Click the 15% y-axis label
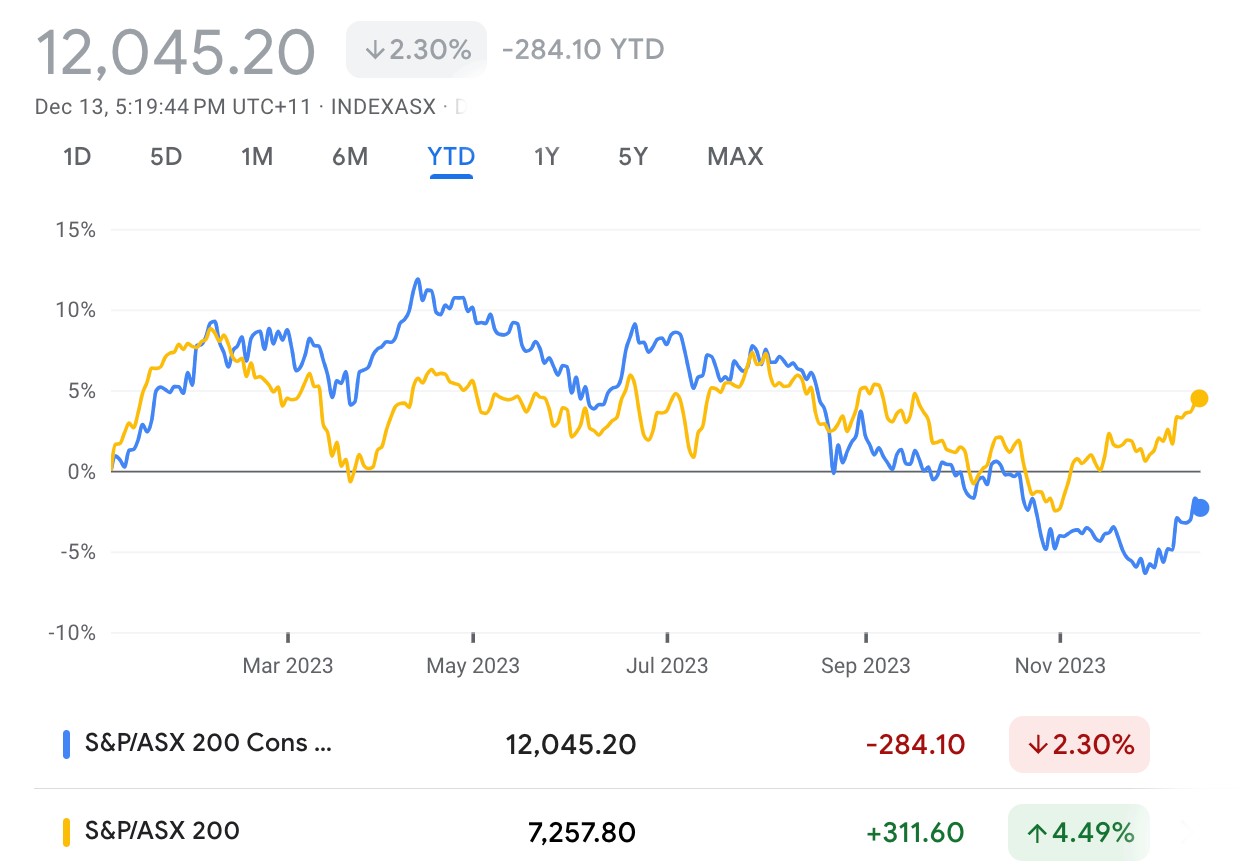This screenshot has height=864, width=1256. click(76, 230)
